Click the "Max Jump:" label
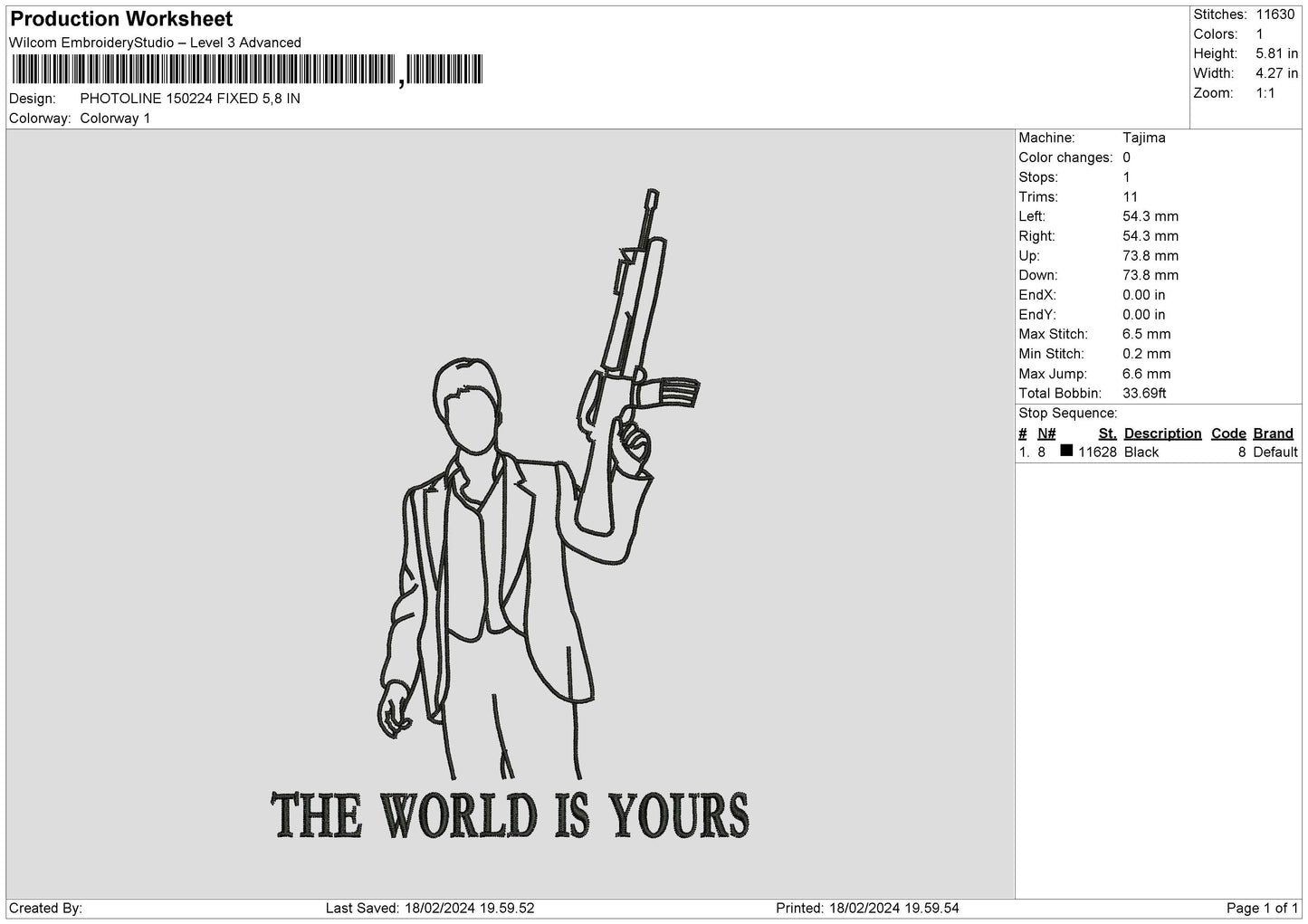 coord(1053,374)
